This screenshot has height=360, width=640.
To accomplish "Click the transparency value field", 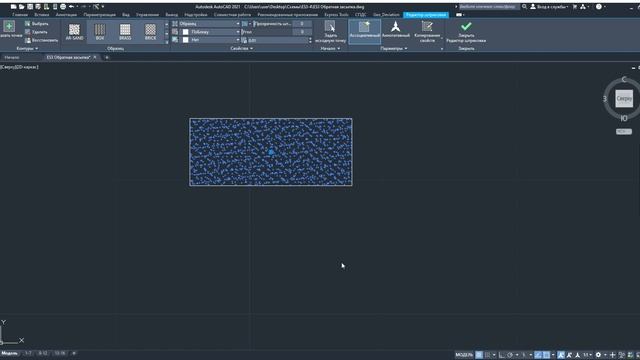I will click(303, 24).
